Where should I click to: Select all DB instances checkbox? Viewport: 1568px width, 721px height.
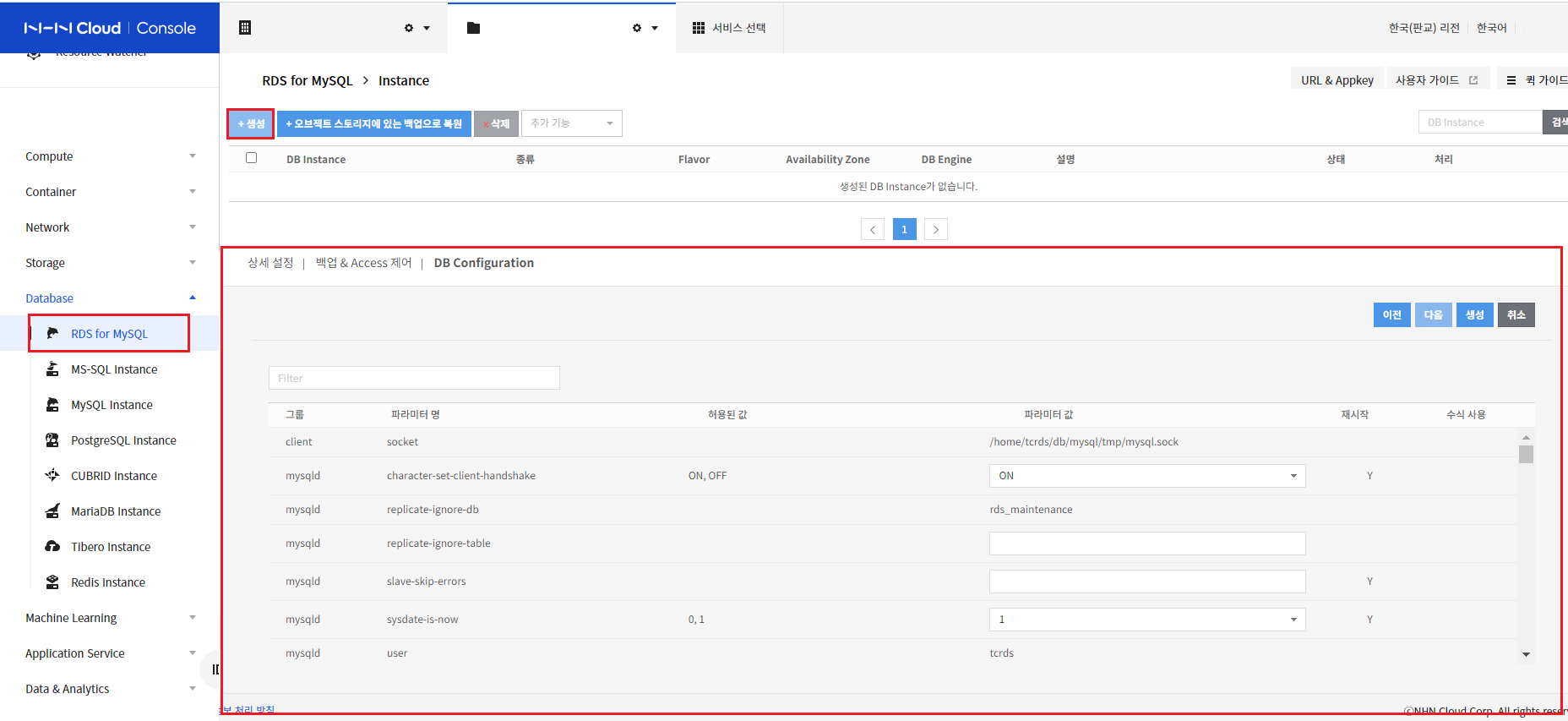coord(251,158)
